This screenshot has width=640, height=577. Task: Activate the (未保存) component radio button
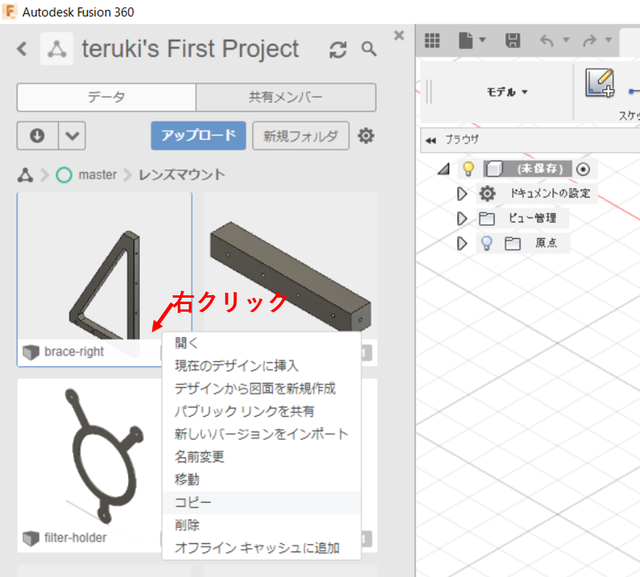pyautogui.click(x=583, y=169)
